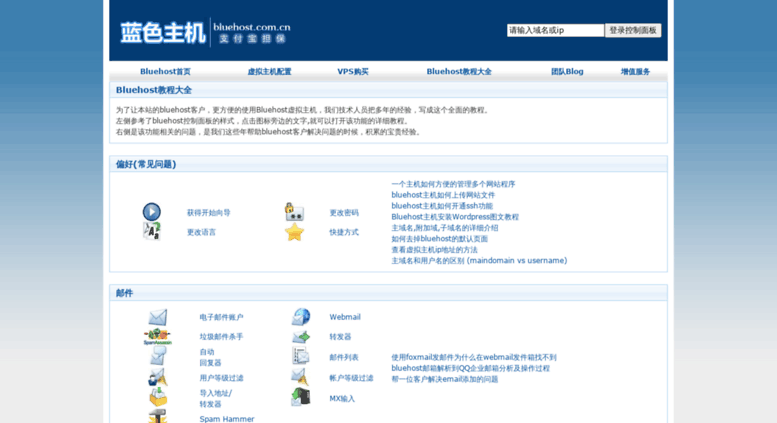Open the VPS购买 nav item

coord(353,71)
